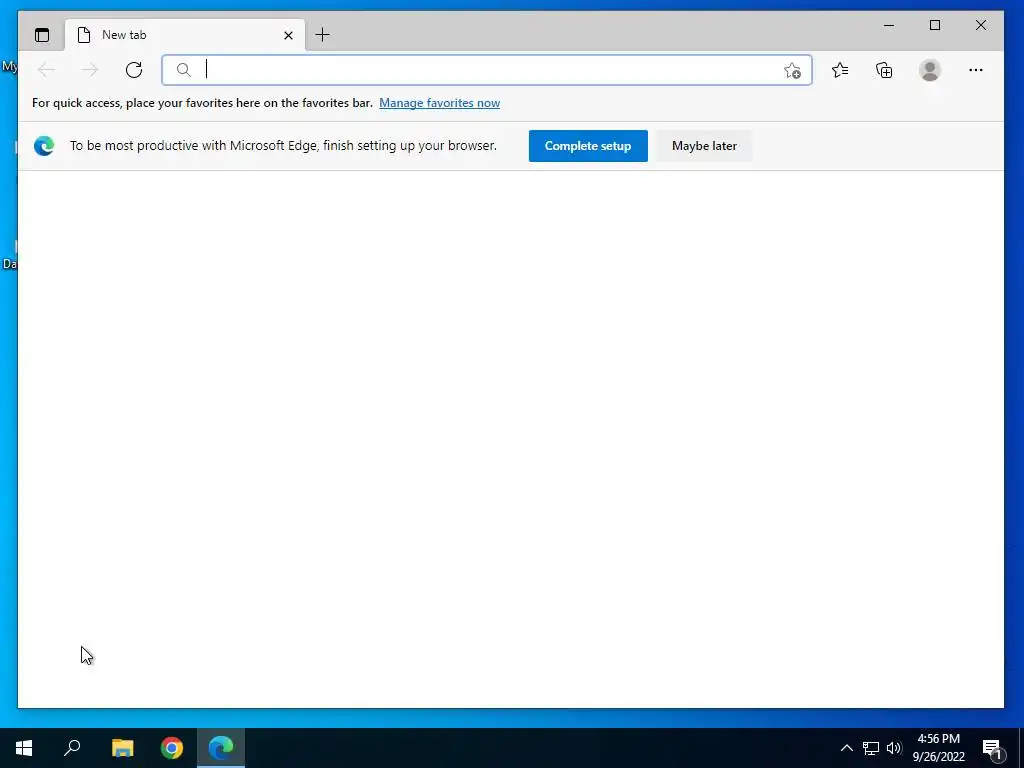Viewport: 1024px width, 768px height.
Task: Dismiss with Maybe later button
Action: pos(704,146)
